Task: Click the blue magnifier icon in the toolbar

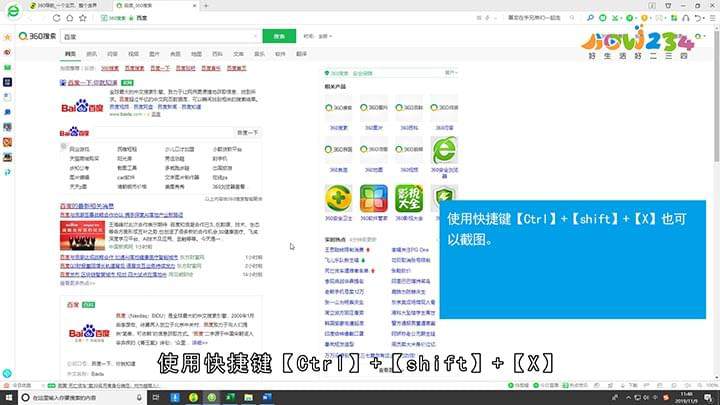Action: (590, 18)
